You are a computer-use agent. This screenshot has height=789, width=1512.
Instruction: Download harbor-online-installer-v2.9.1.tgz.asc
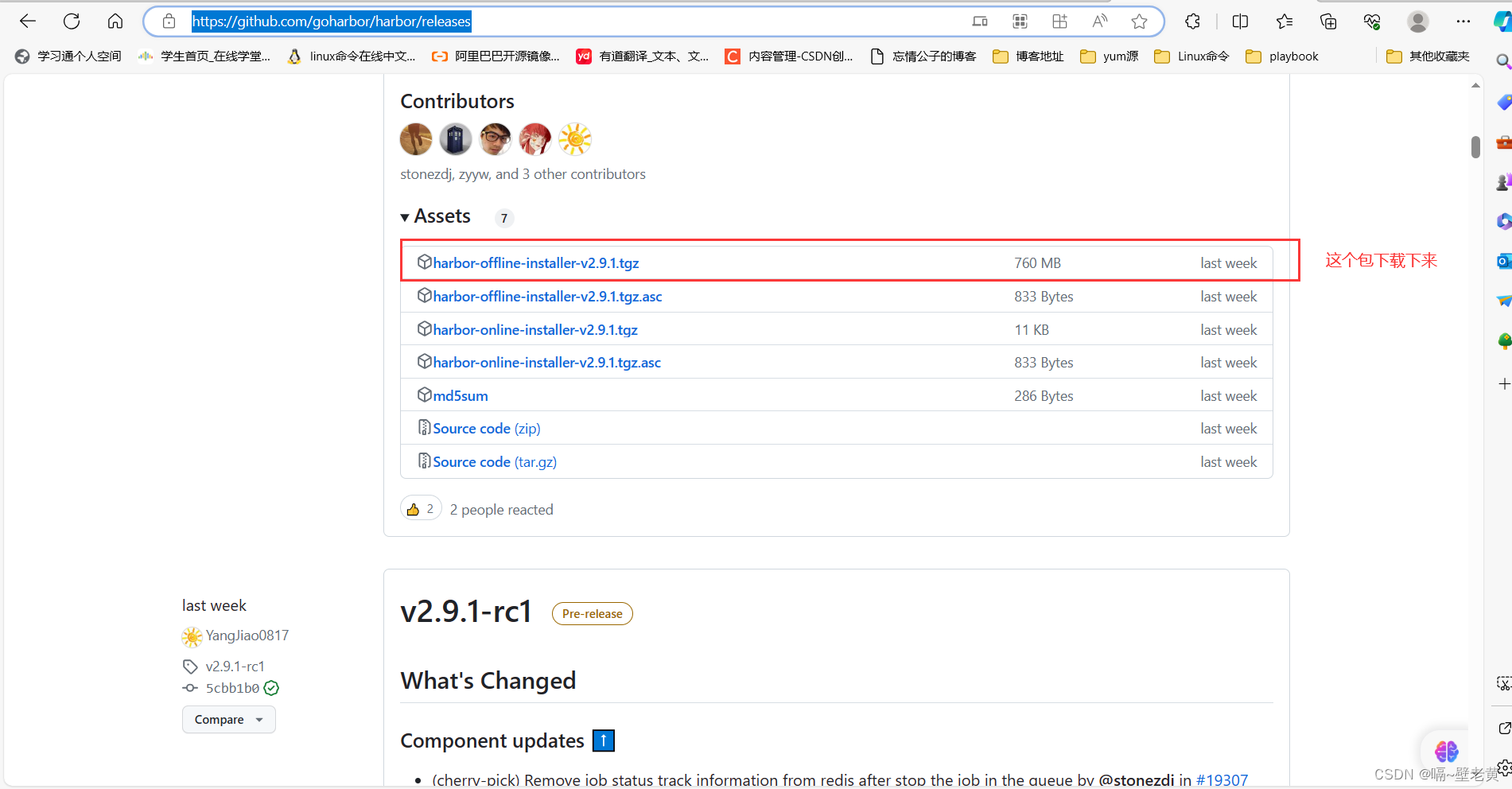click(546, 363)
